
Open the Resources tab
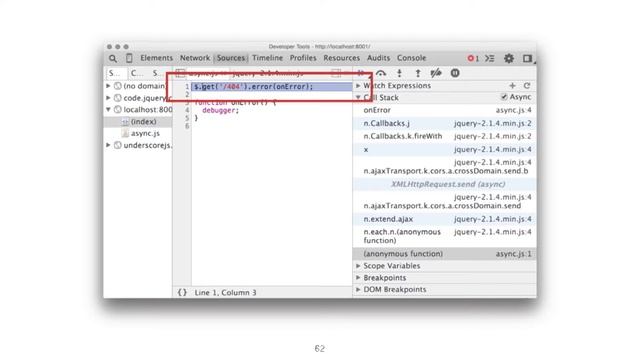click(342, 58)
